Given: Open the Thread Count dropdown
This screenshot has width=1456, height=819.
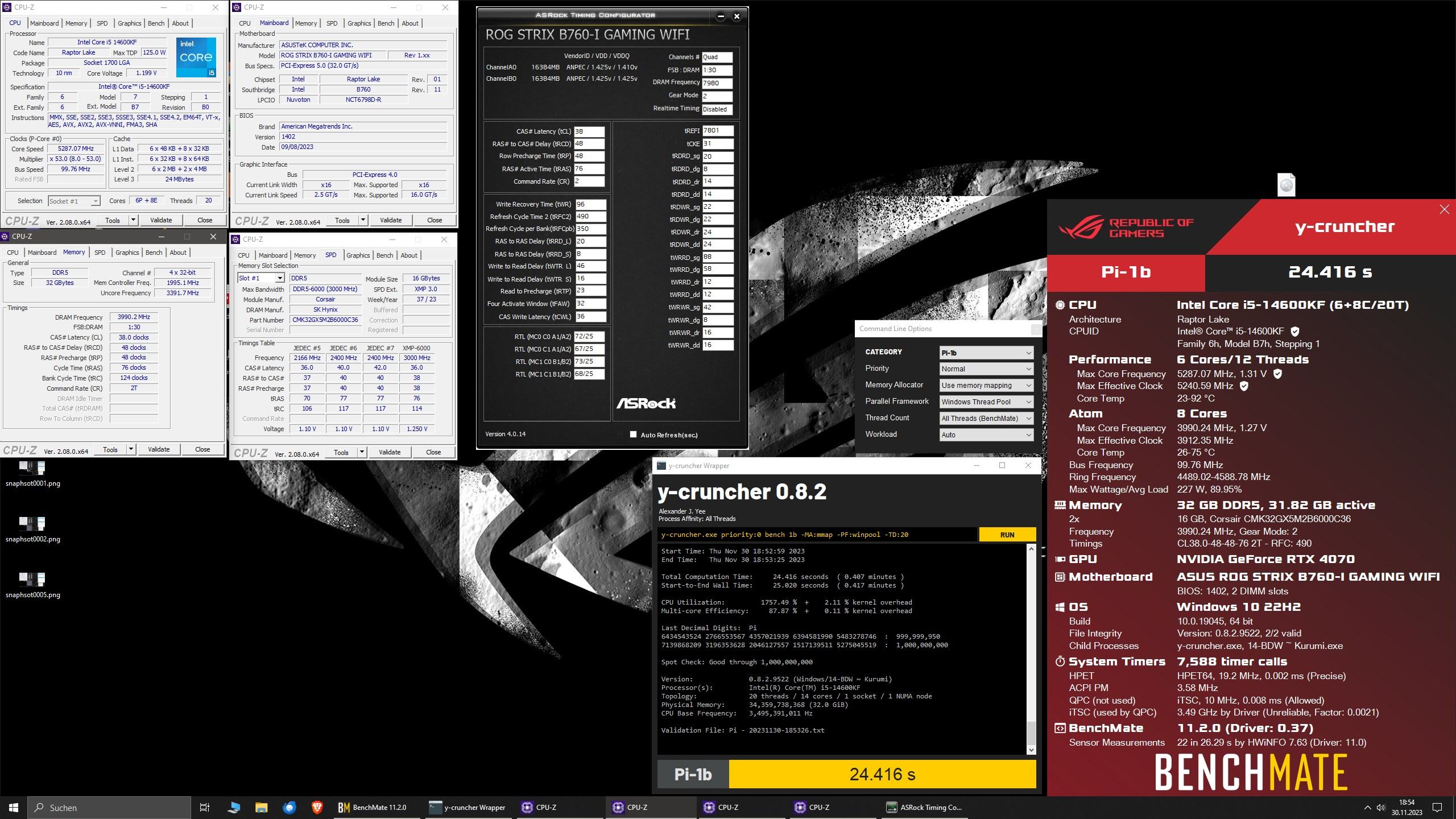Looking at the screenshot, I should pos(986,418).
